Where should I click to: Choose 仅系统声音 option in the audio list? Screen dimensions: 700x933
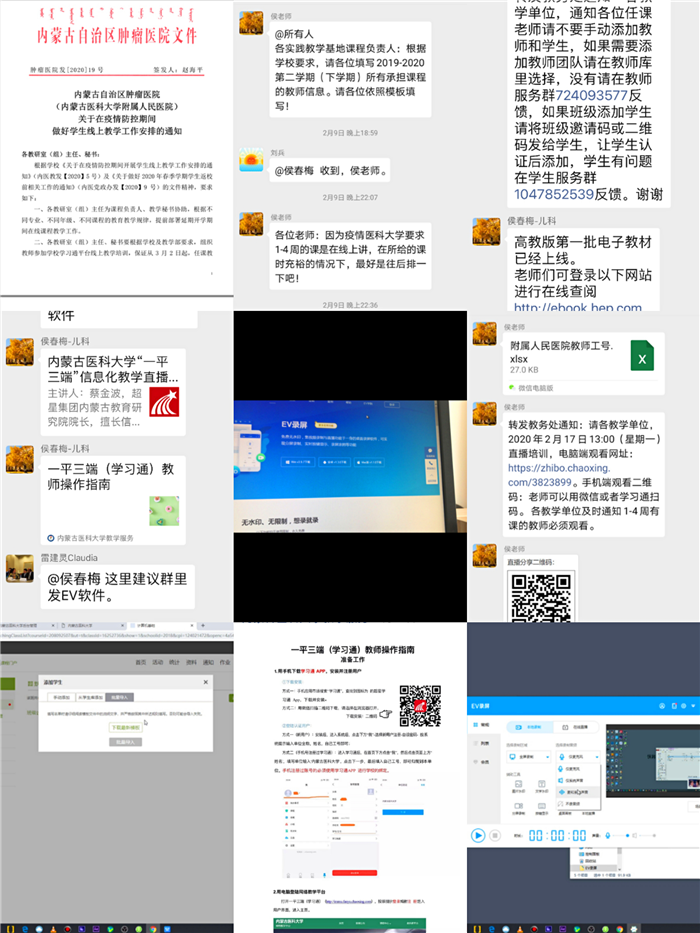[x=578, y=781]
